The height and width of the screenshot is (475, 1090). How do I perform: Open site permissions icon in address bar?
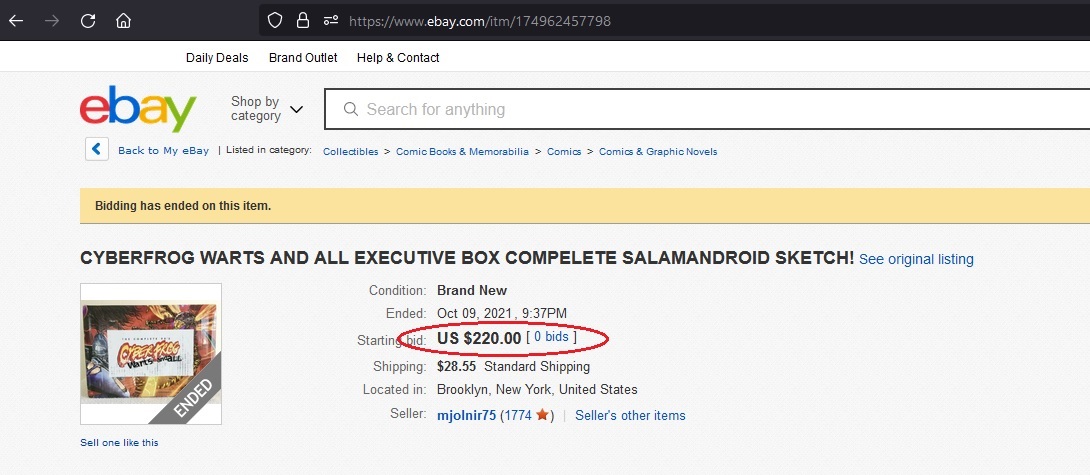(331, 21)
